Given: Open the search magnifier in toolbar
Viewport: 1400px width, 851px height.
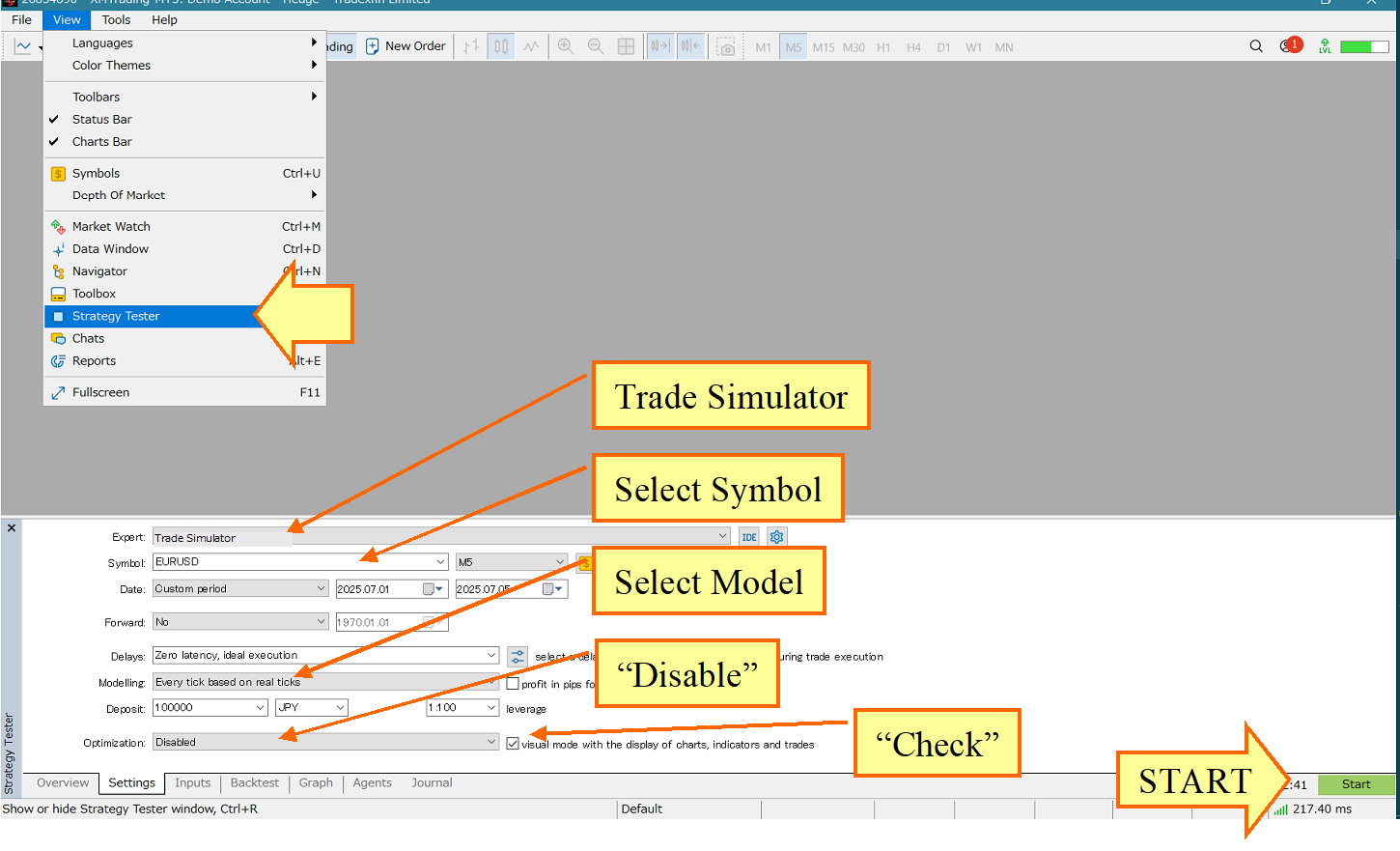Looking at the screenshot, I should 1256,46.
